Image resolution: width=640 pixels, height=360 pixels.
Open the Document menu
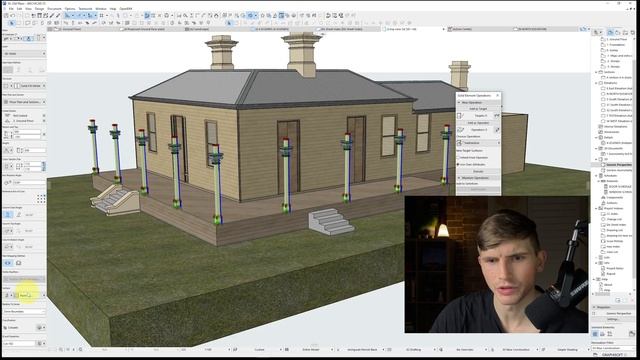pyautogui.click(x=54, y=9)
